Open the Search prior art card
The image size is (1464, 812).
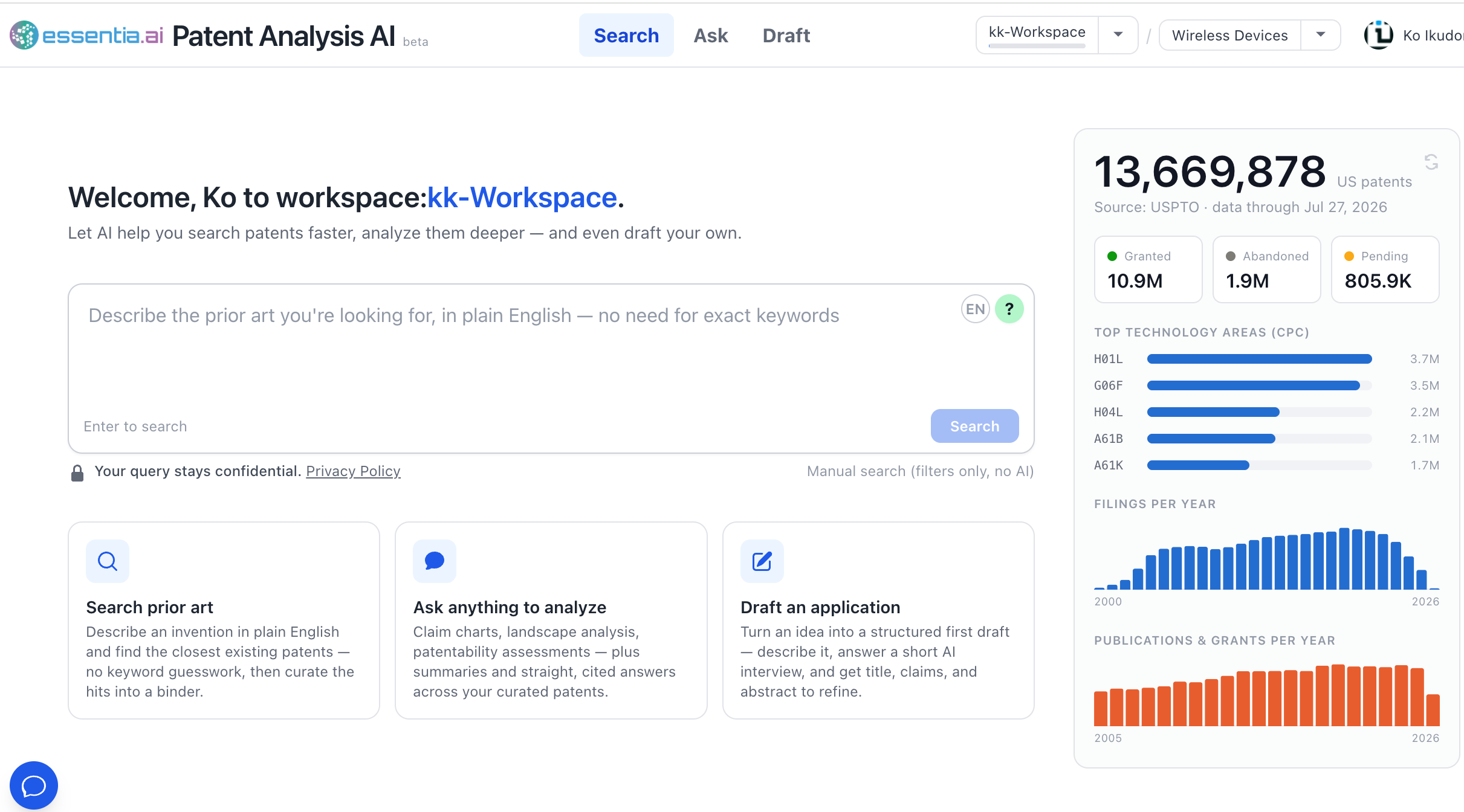(x=224, y=620)
